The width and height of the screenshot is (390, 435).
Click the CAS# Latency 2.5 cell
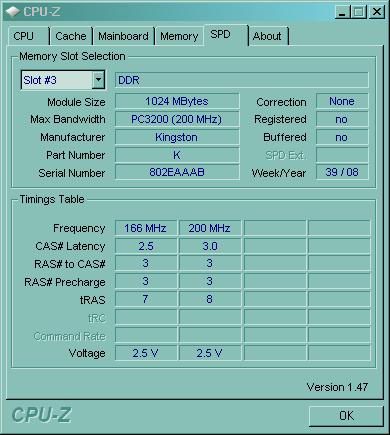146,246
